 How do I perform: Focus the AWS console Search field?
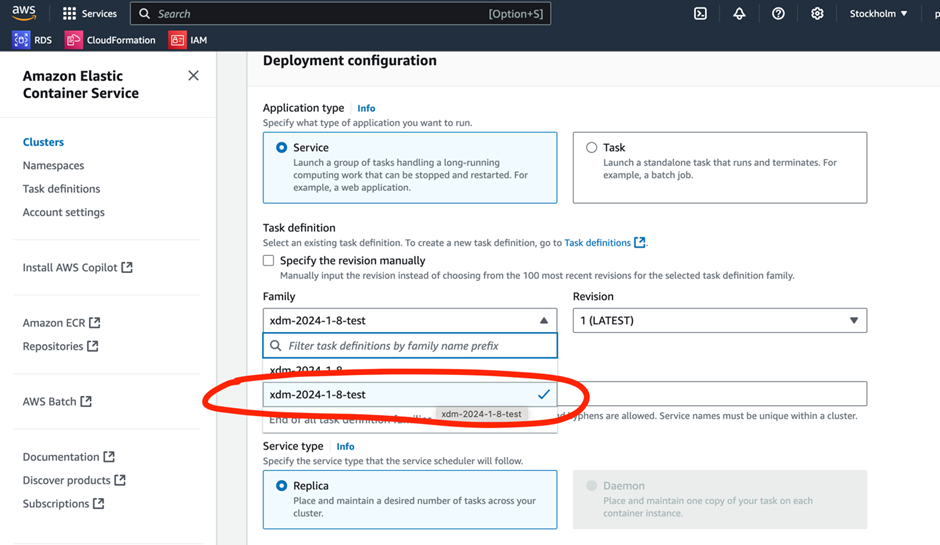click(x=341, y=13)
